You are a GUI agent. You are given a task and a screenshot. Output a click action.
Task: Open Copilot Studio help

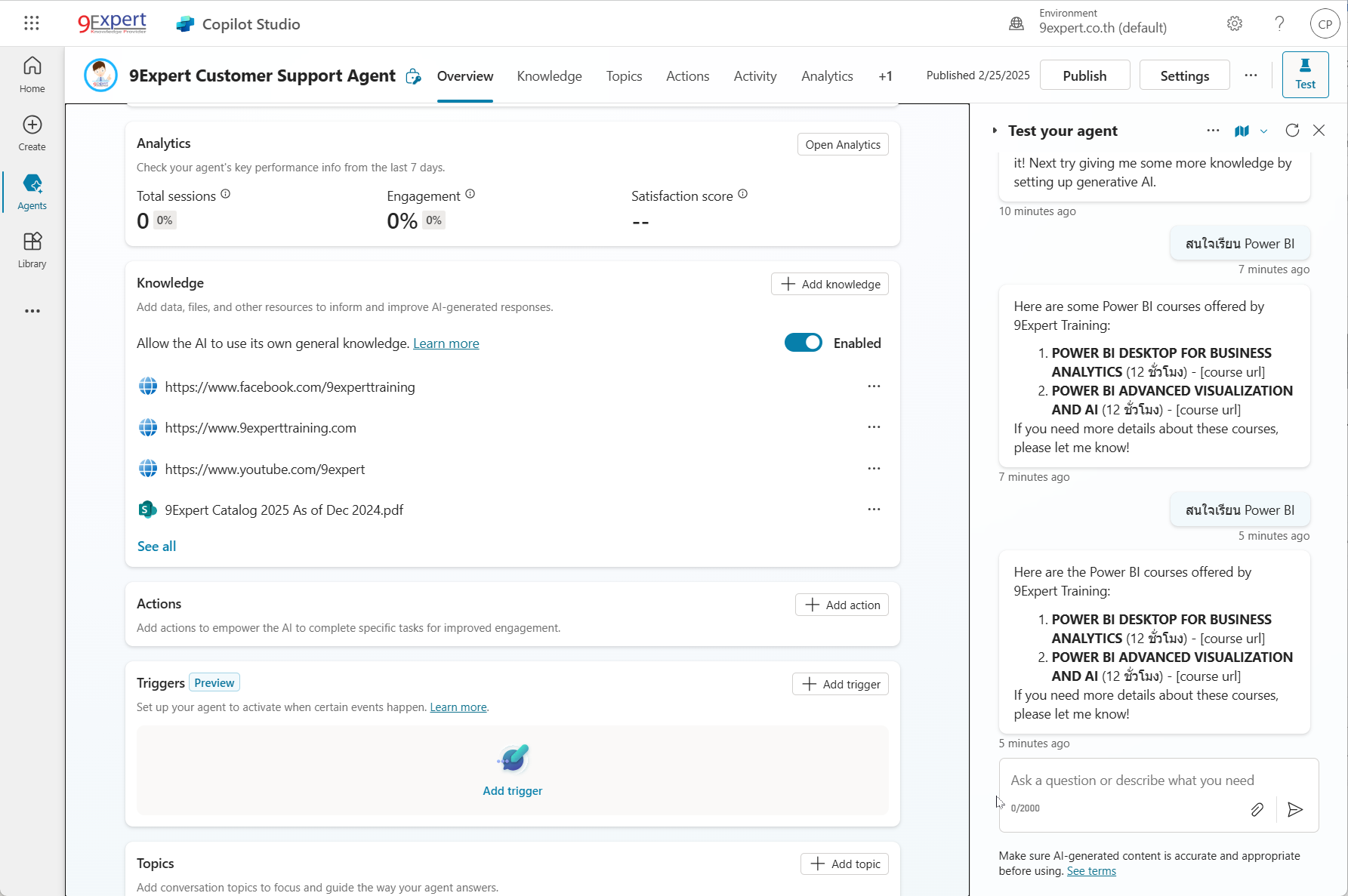tap(1279, 23)
